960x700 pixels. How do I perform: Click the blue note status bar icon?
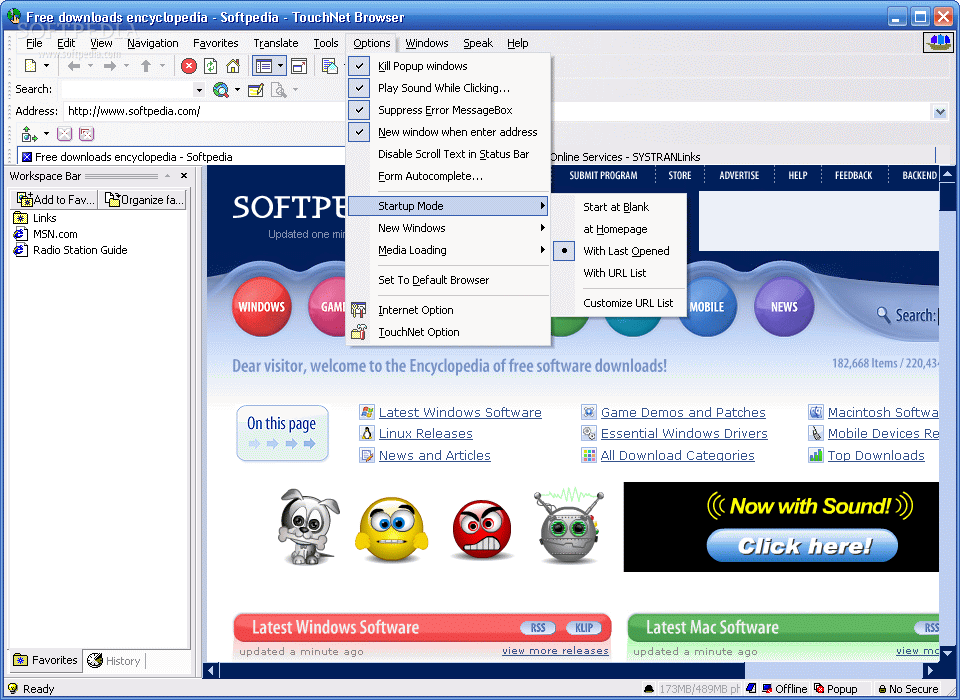751,689
